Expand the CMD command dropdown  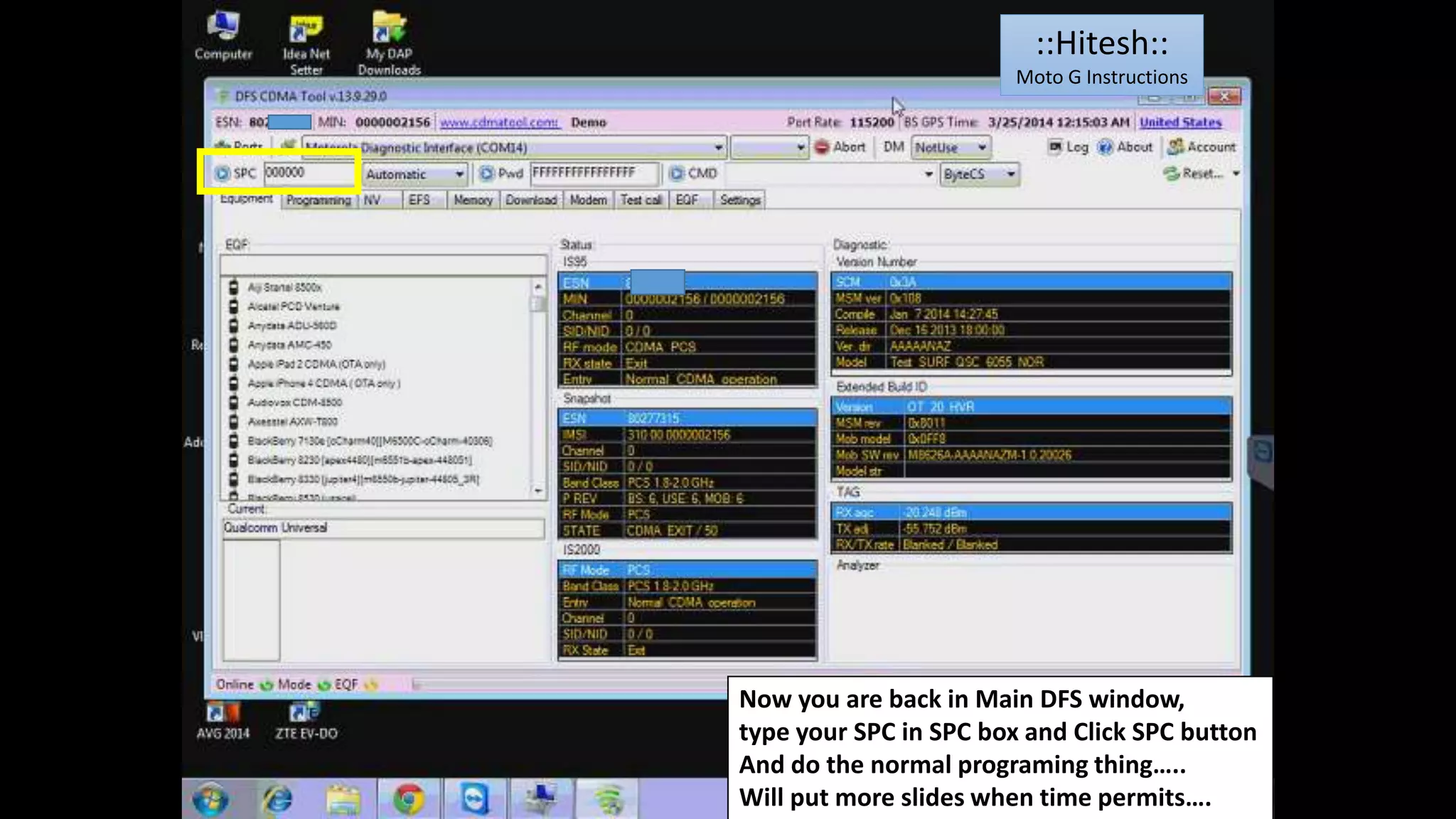point(928,174)
